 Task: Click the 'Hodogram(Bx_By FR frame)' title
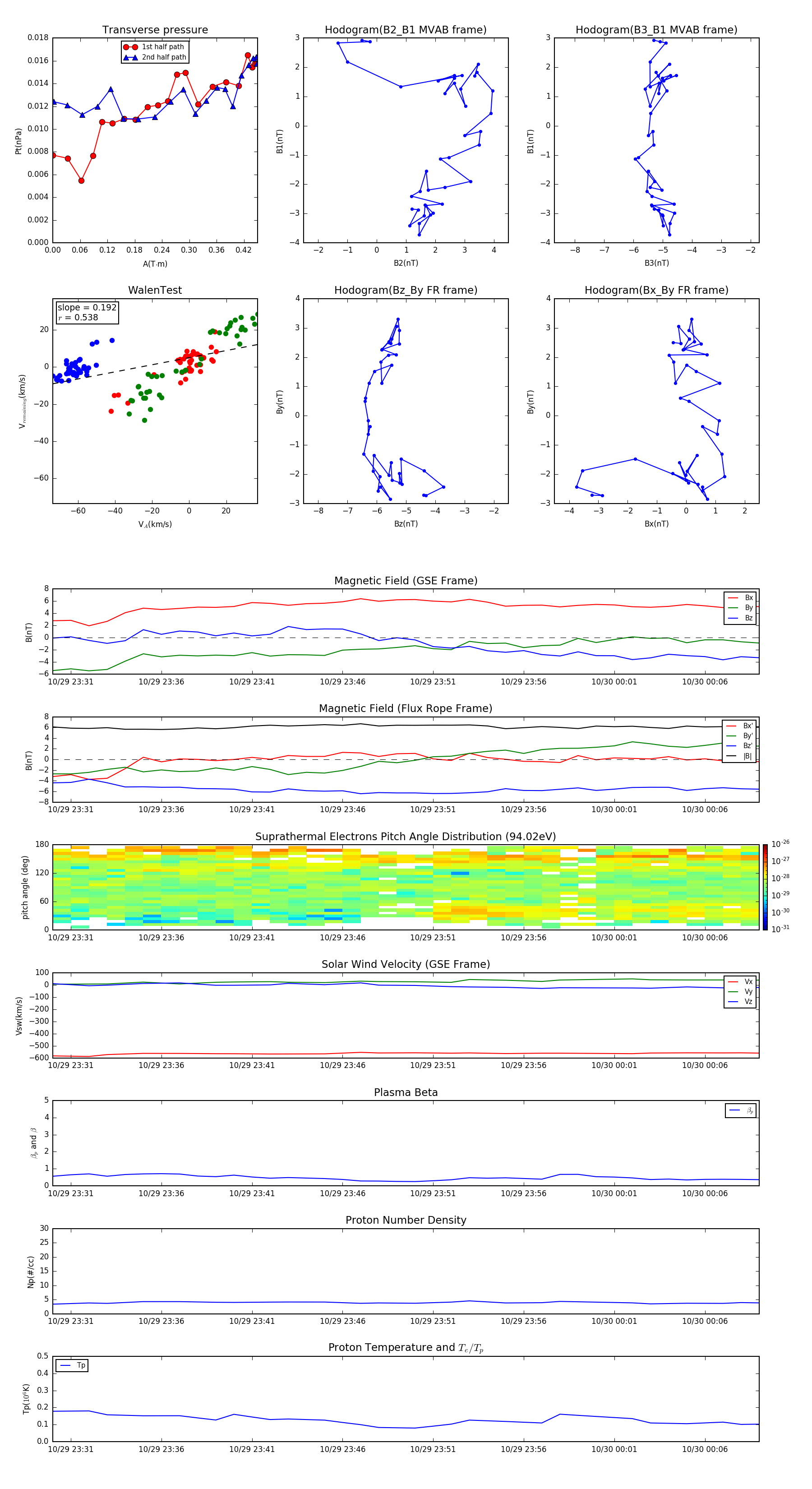pos(656,290)
